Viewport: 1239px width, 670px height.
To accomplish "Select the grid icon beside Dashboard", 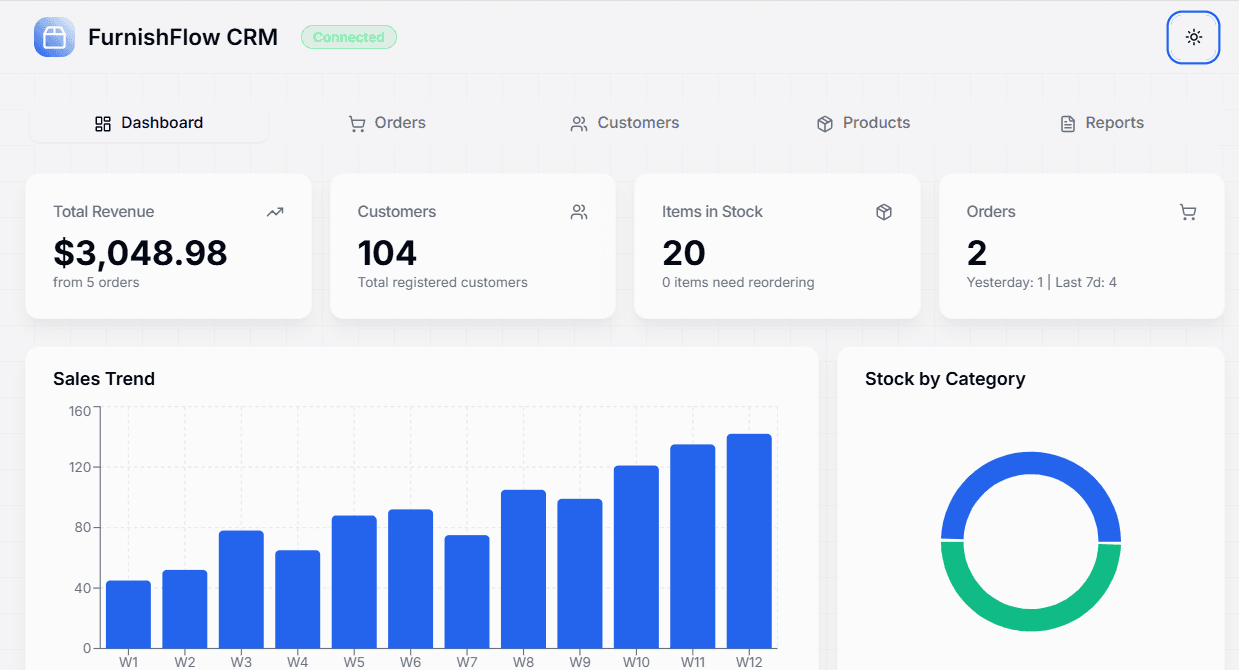I will pos(102,123).
